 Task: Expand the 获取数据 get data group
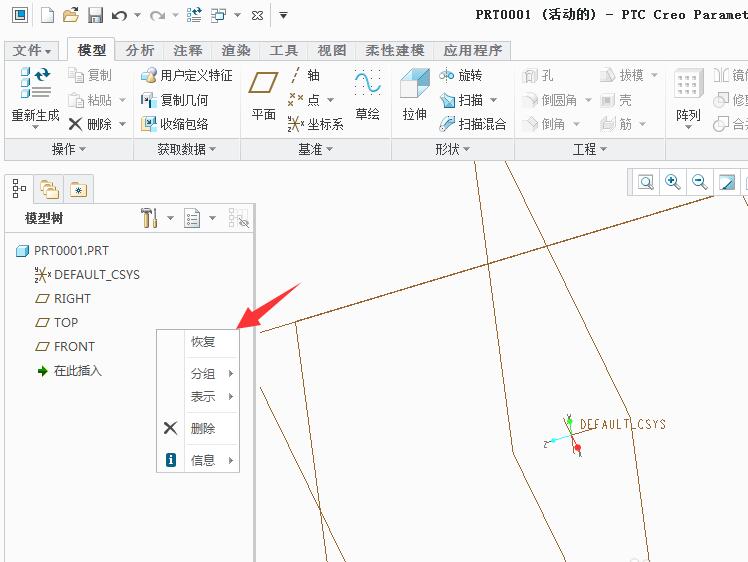[x=186, y=149]
